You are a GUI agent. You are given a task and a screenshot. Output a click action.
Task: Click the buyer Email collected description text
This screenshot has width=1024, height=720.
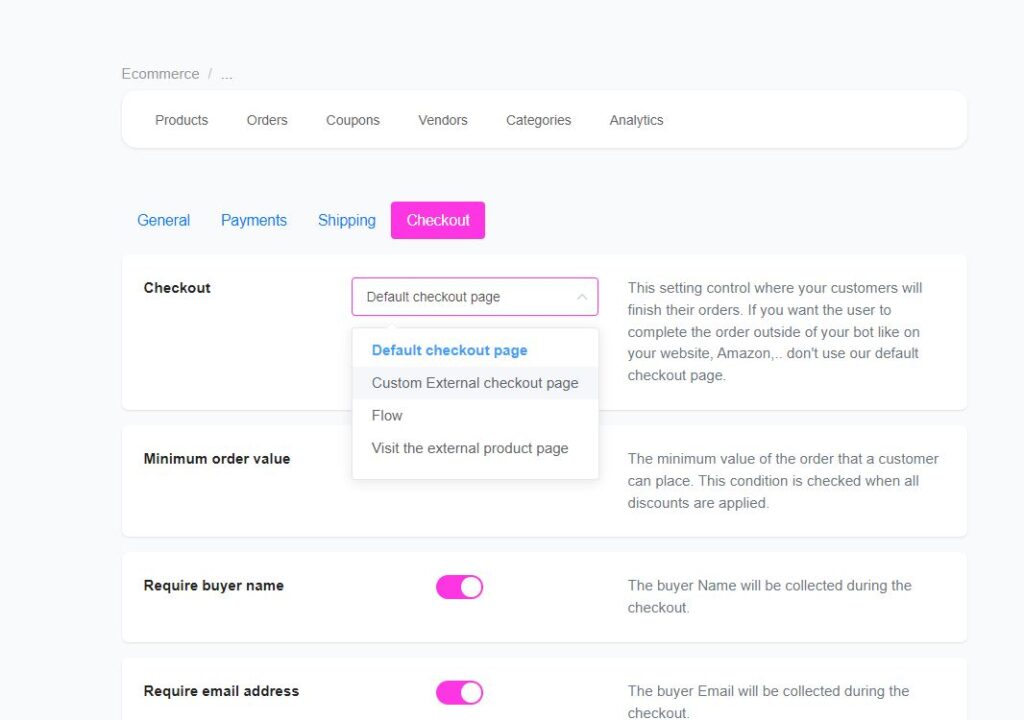(x=768, y=702)
